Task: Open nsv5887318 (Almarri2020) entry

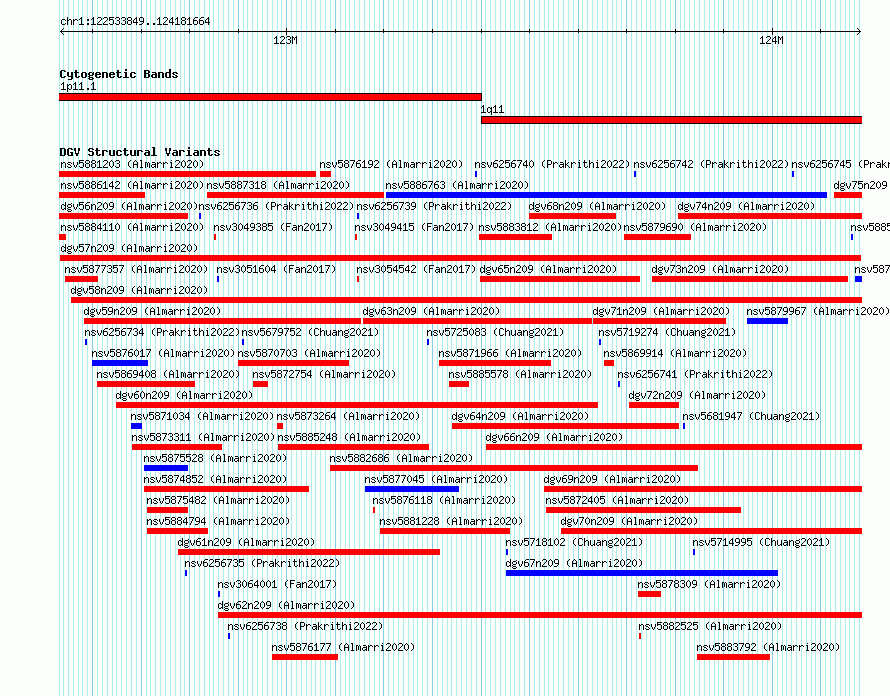Action: click(278, 185)
